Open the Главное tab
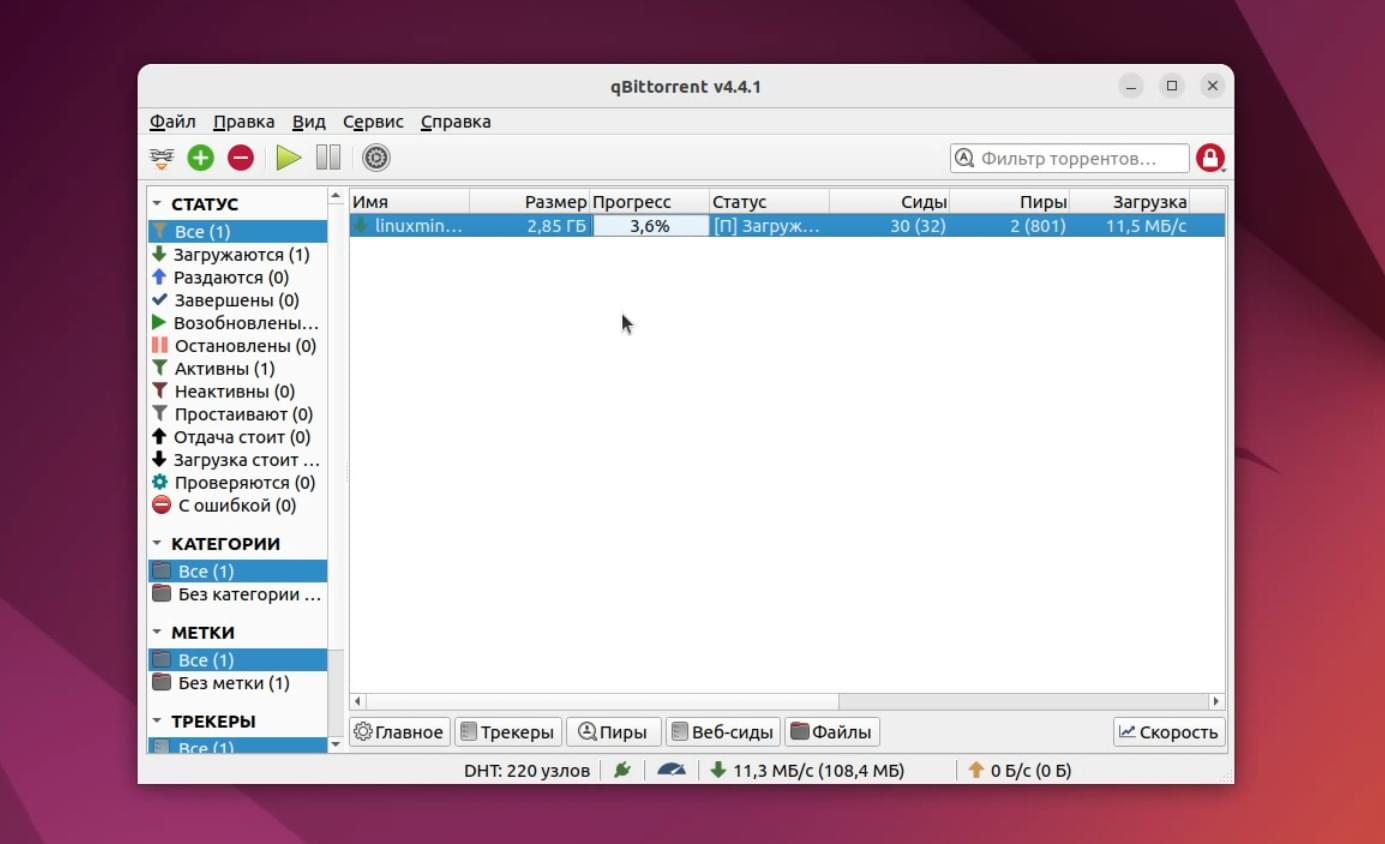The height and width of the screenshot is (844, 1385). coord(399,732)
